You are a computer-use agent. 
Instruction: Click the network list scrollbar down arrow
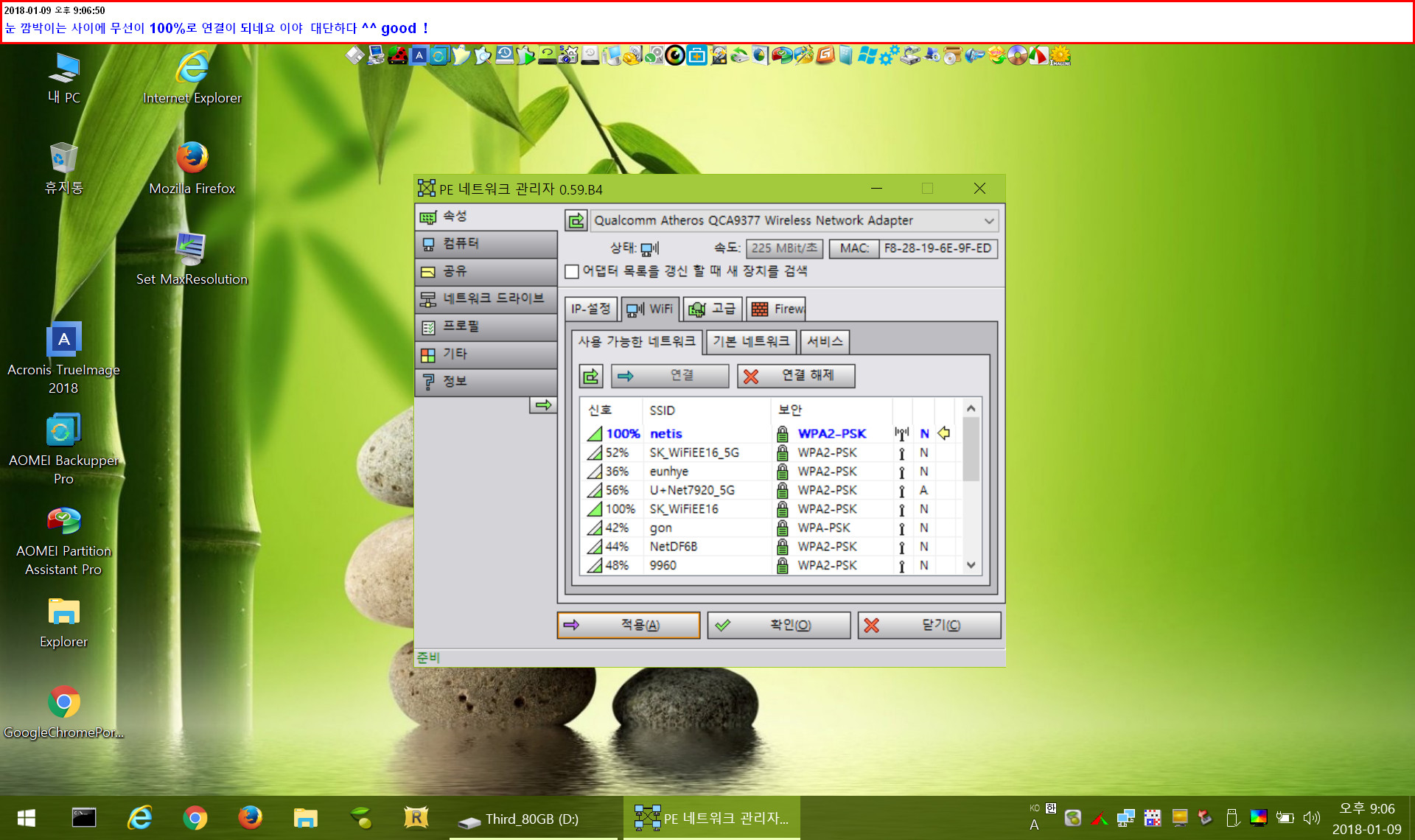(x=971, y=565)
